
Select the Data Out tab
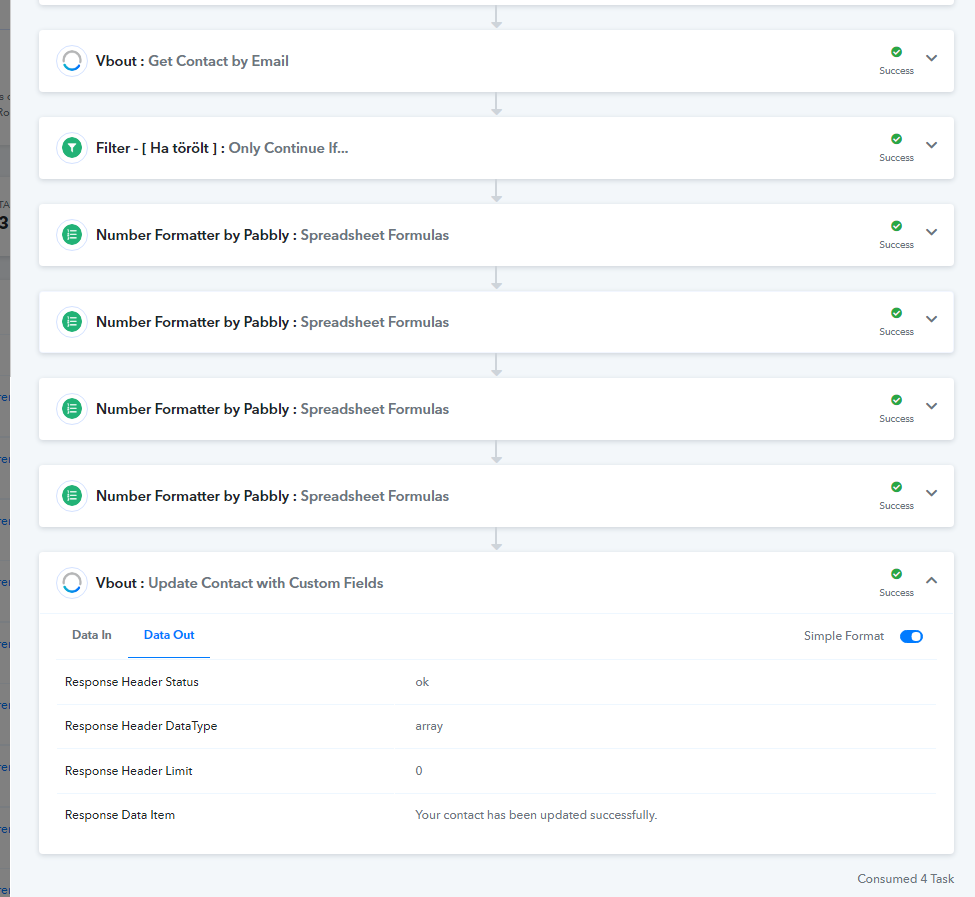pos(169,635)
